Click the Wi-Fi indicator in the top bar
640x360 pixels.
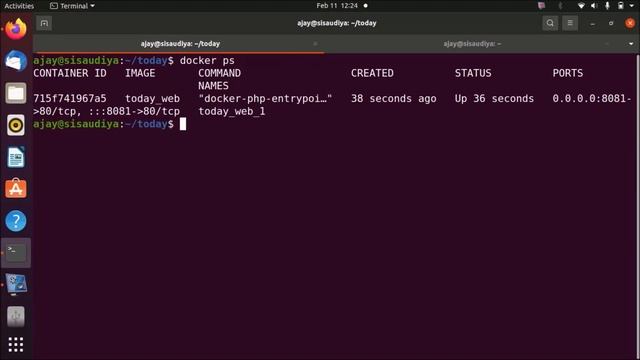(581, 6)
